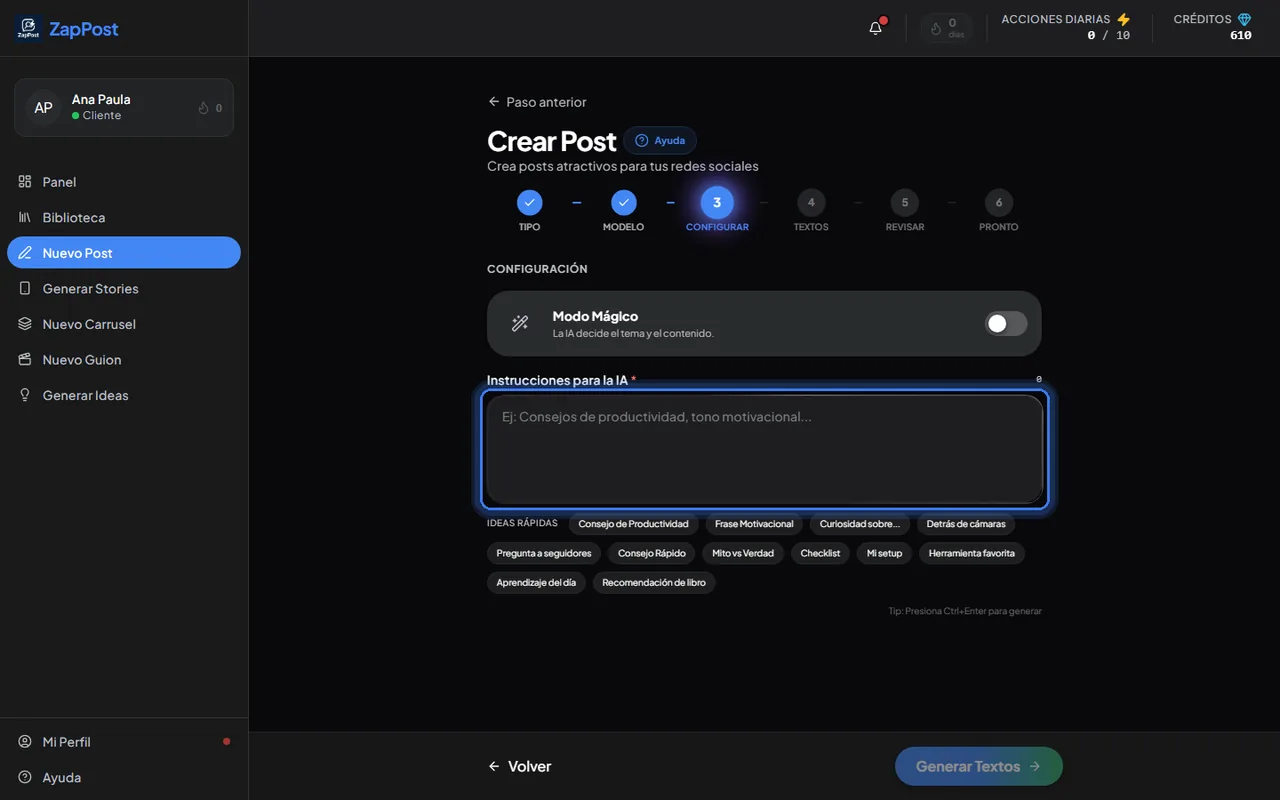The width and height of the screenshot is (1280, 800).
Task: Click the daily actions lightning icon
Action: tap(1123, 20)
